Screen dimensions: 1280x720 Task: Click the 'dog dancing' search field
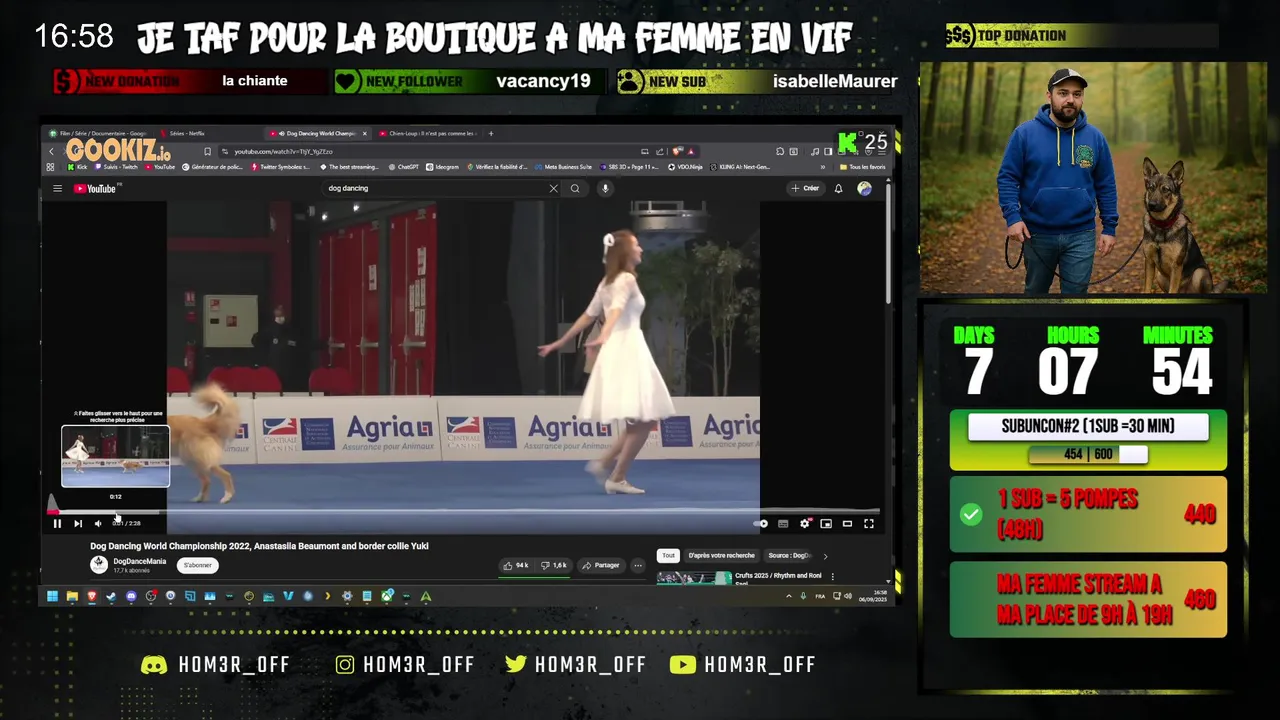pyautogui.click(x=435, y=188)
